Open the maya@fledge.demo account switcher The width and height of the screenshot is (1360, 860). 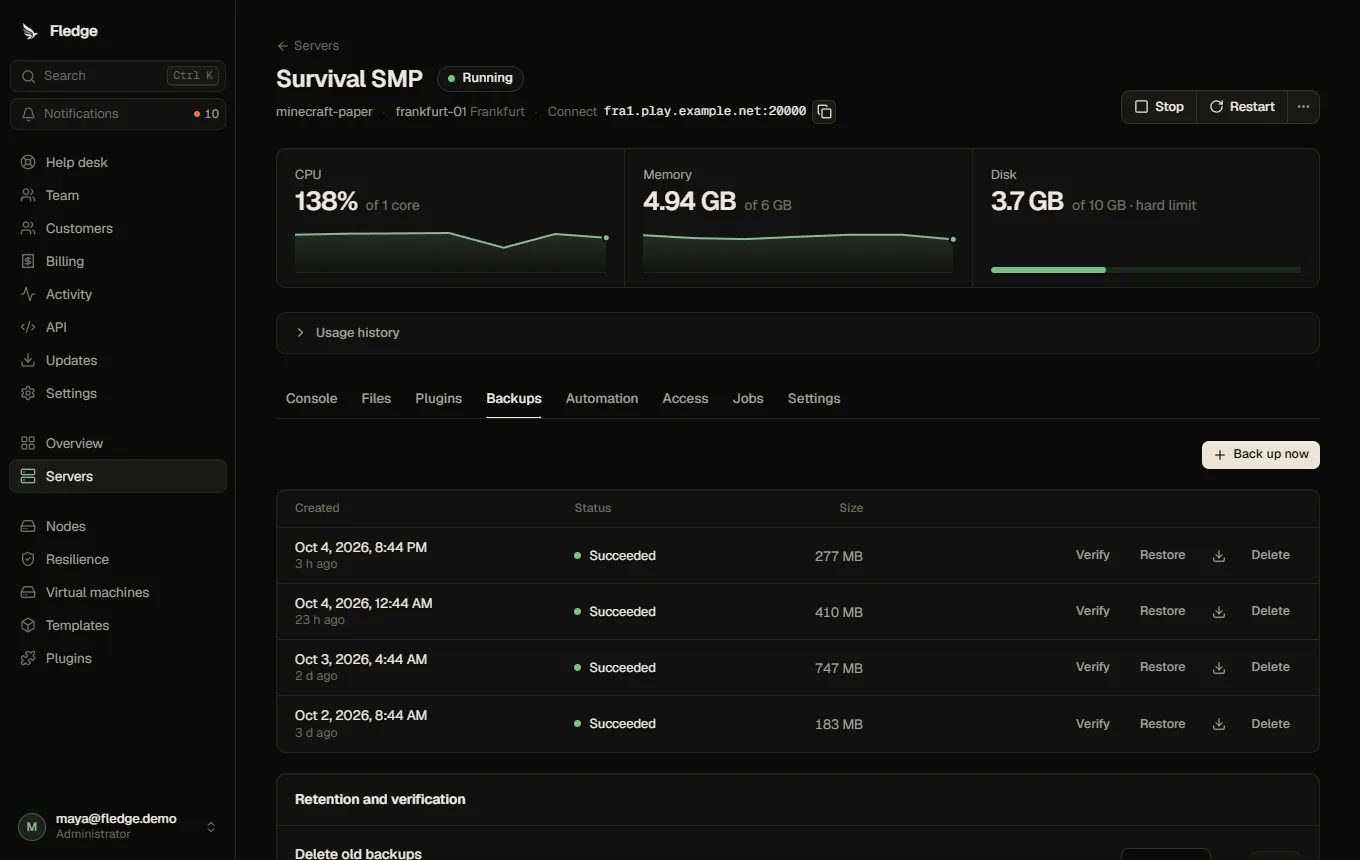118,826
